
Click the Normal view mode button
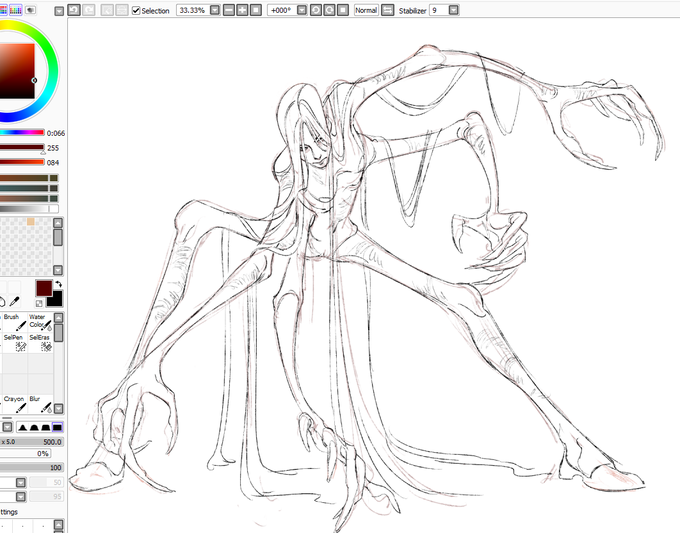click(366, 10)
